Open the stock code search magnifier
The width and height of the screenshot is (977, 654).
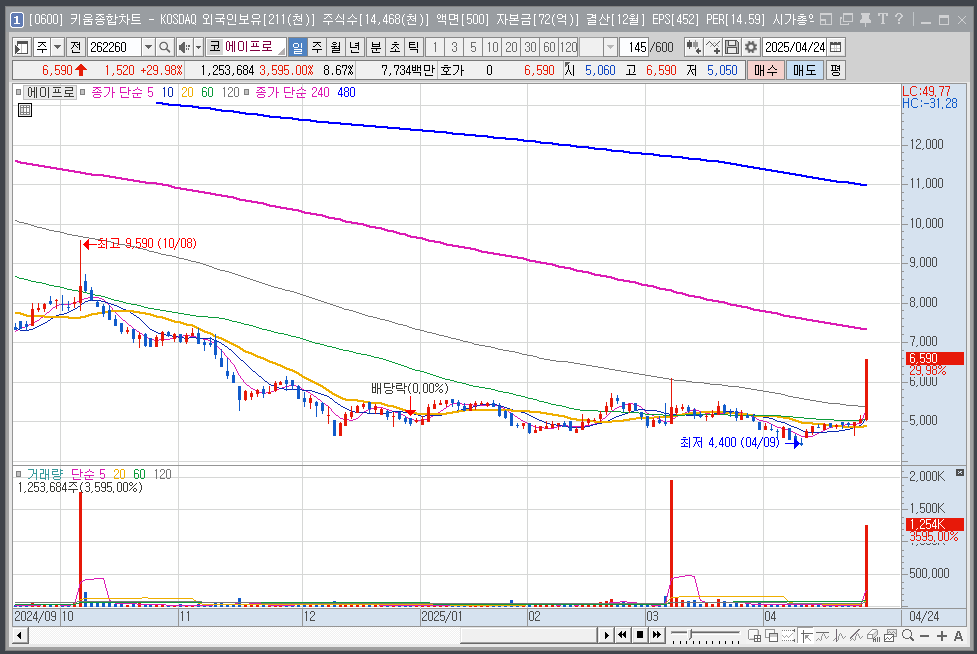tap(164, 47)
